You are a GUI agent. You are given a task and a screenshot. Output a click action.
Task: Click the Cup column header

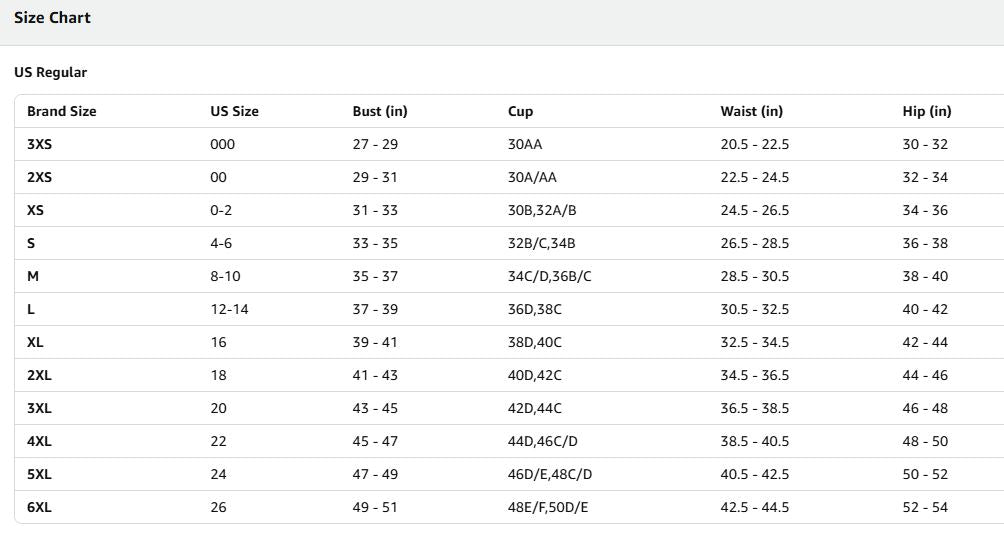click(x=520, y=111)
